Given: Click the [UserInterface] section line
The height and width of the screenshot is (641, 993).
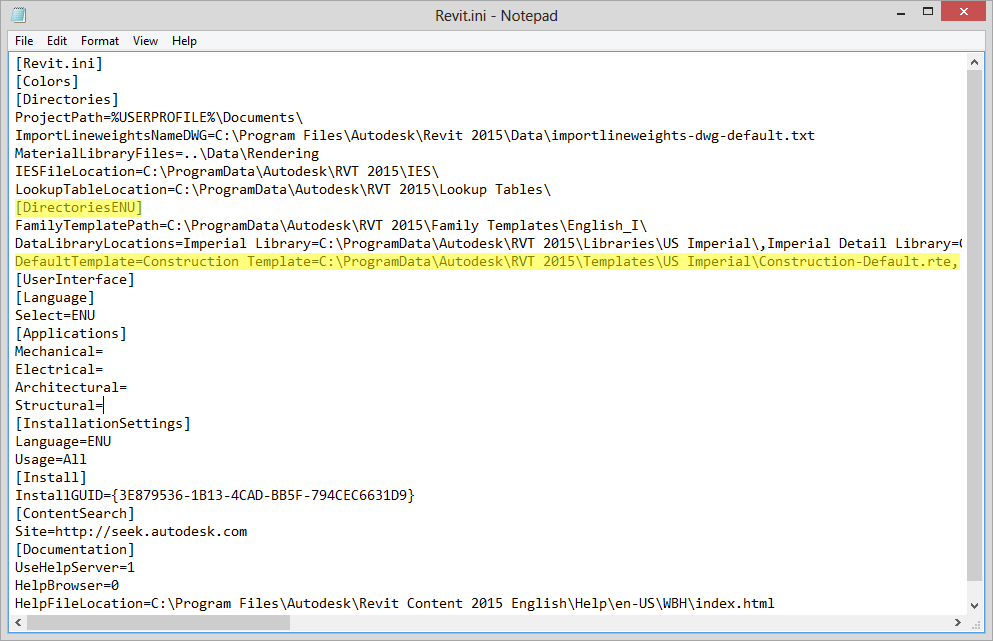Looking at the screenshot, I should (75, 279).
